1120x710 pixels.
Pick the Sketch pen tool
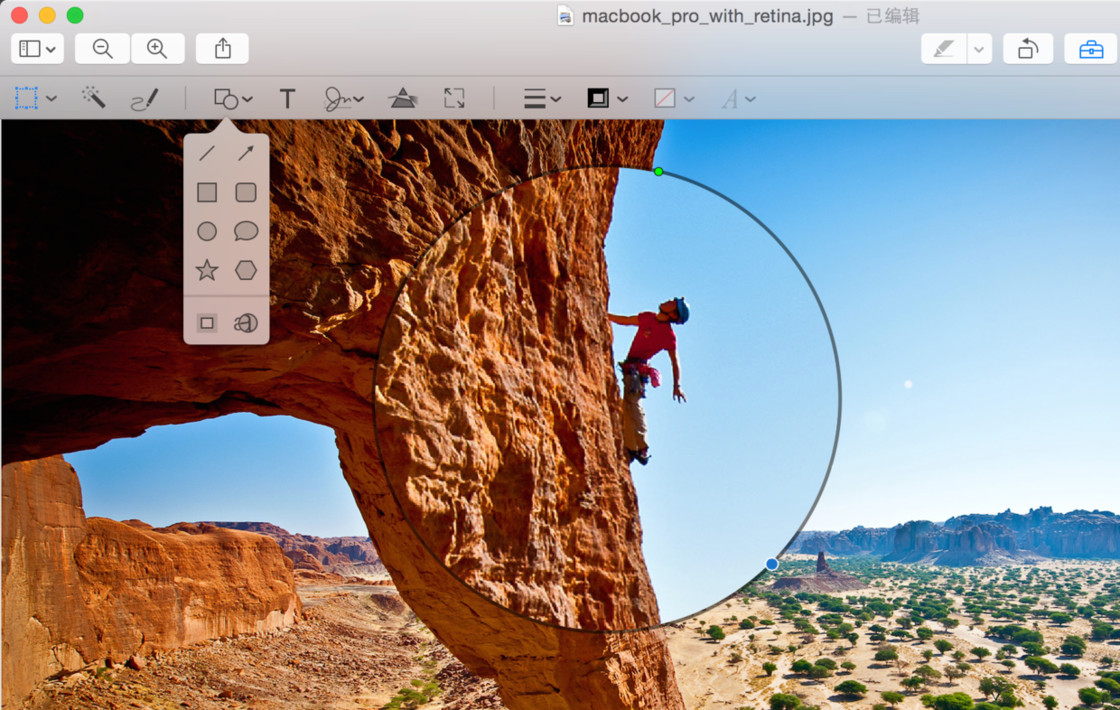pyautogui.click(x=144, y=99)
